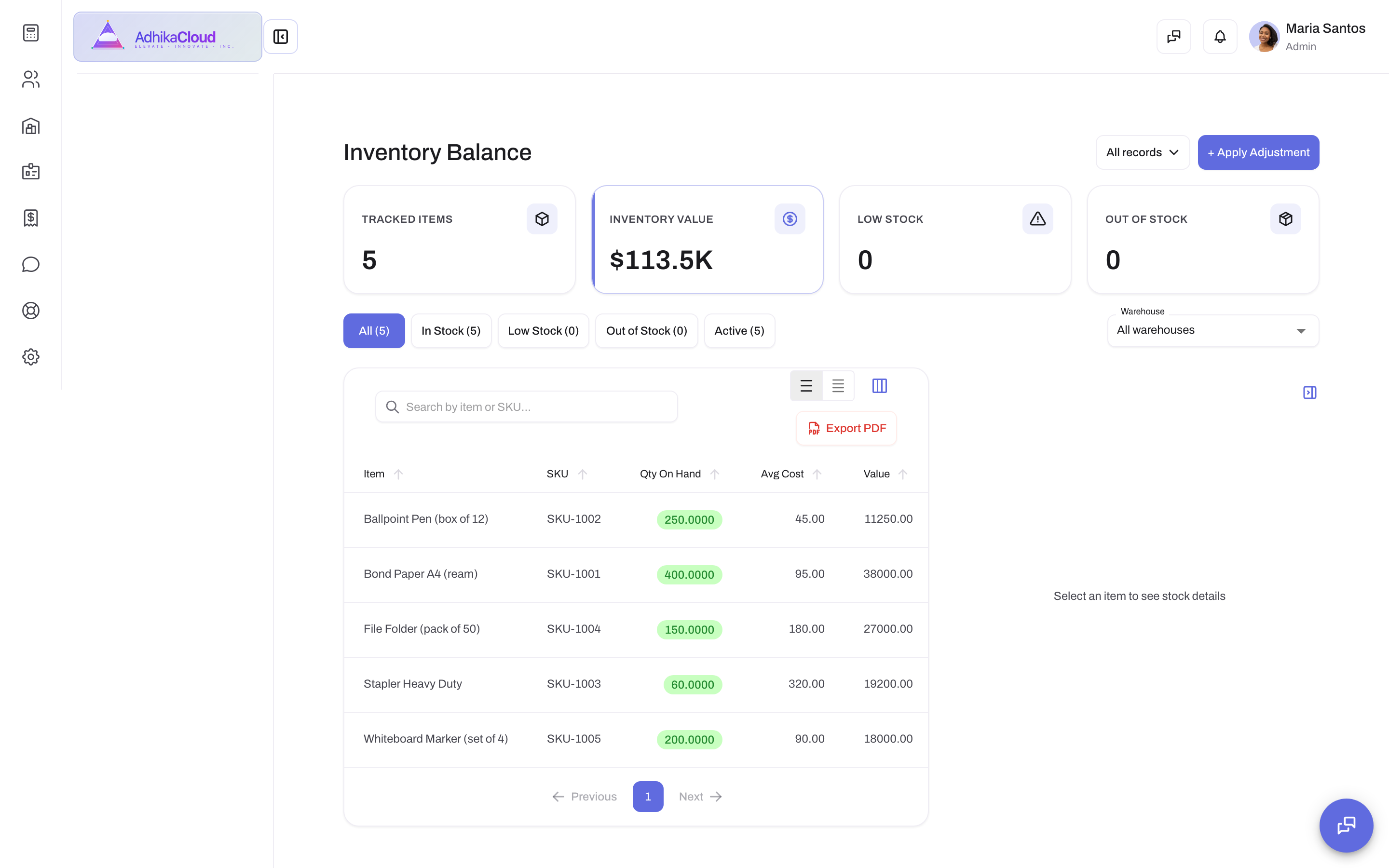Focus the Search by item or SKU field
This screenshot has width=1389, height=868.
click(x=526, y=407)
